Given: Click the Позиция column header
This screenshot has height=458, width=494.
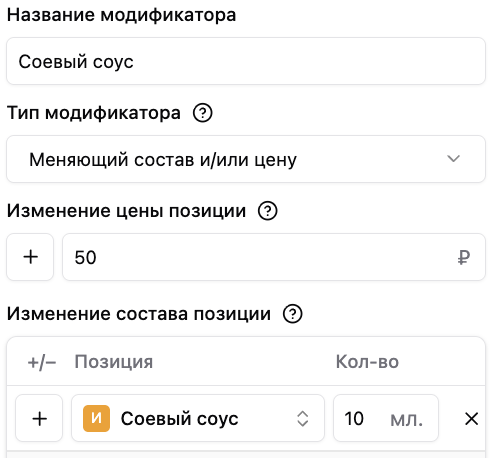Looking at the screenshot, I should tap(114, 362).
